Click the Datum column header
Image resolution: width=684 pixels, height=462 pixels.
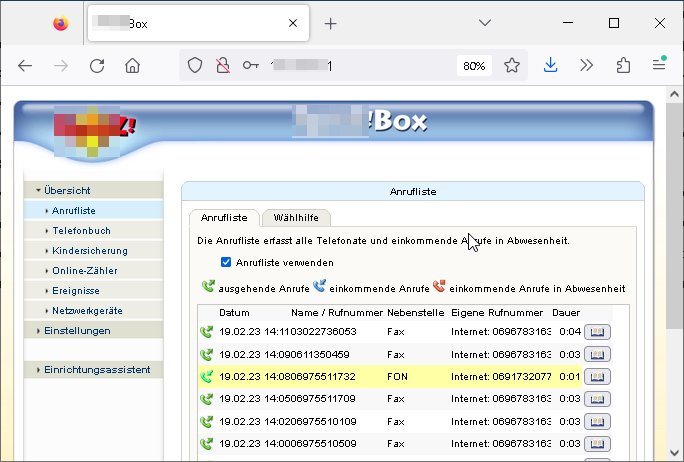click(234, 313)
